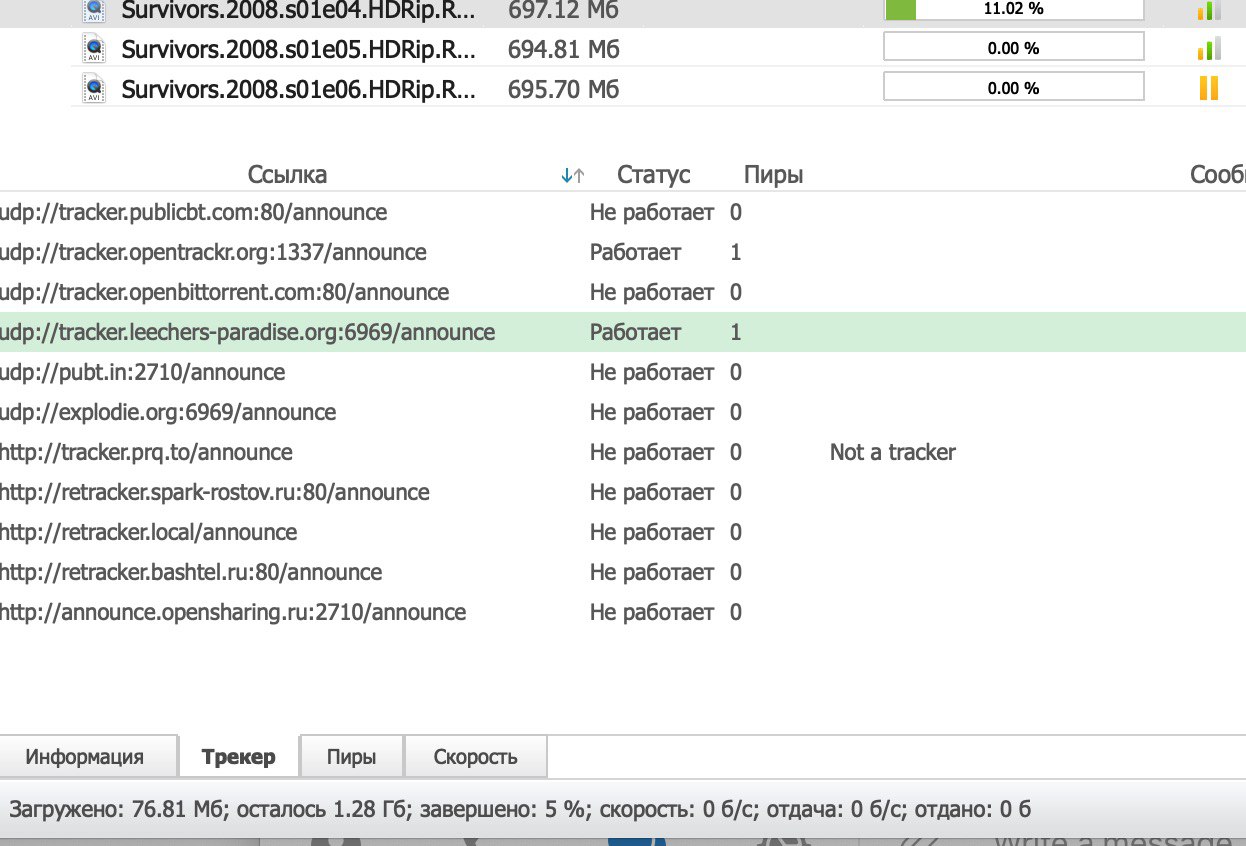Viewport: 1246px width, 846px height.
Task: Sort trackers by Статус column header
Action: click(x=654, y=175)
